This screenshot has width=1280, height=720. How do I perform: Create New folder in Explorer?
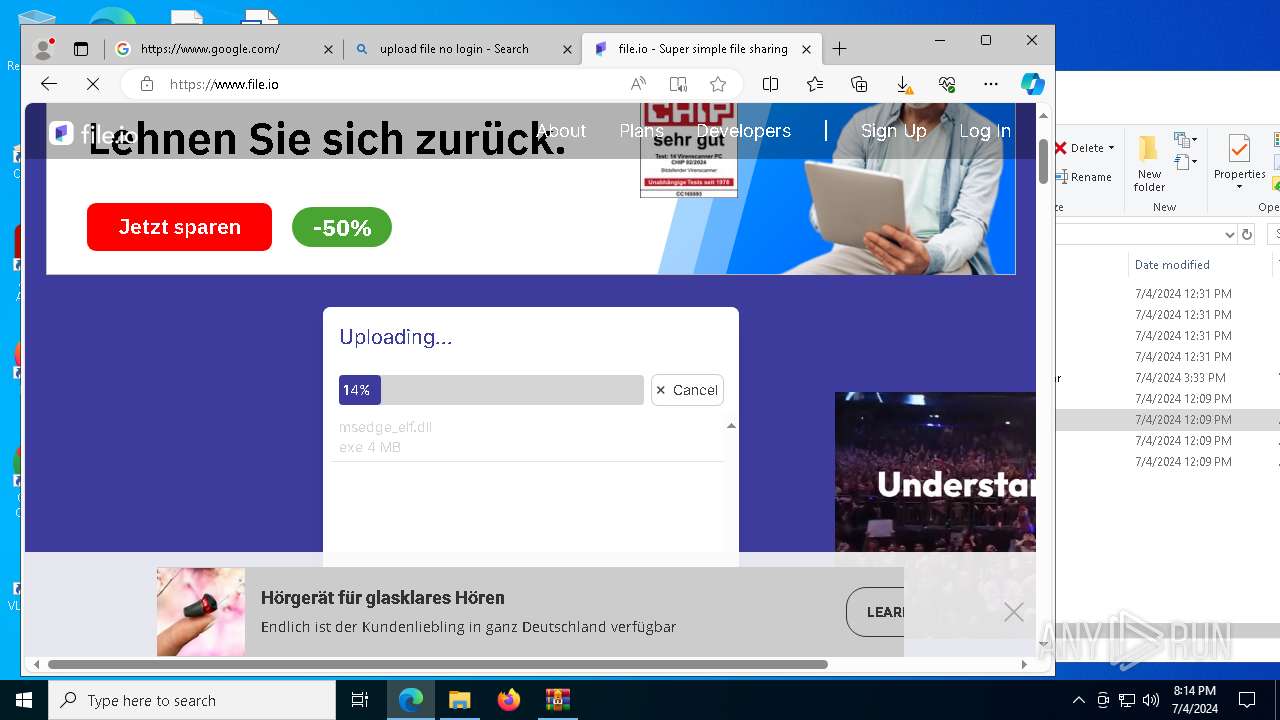click(x=1149, y=165)
